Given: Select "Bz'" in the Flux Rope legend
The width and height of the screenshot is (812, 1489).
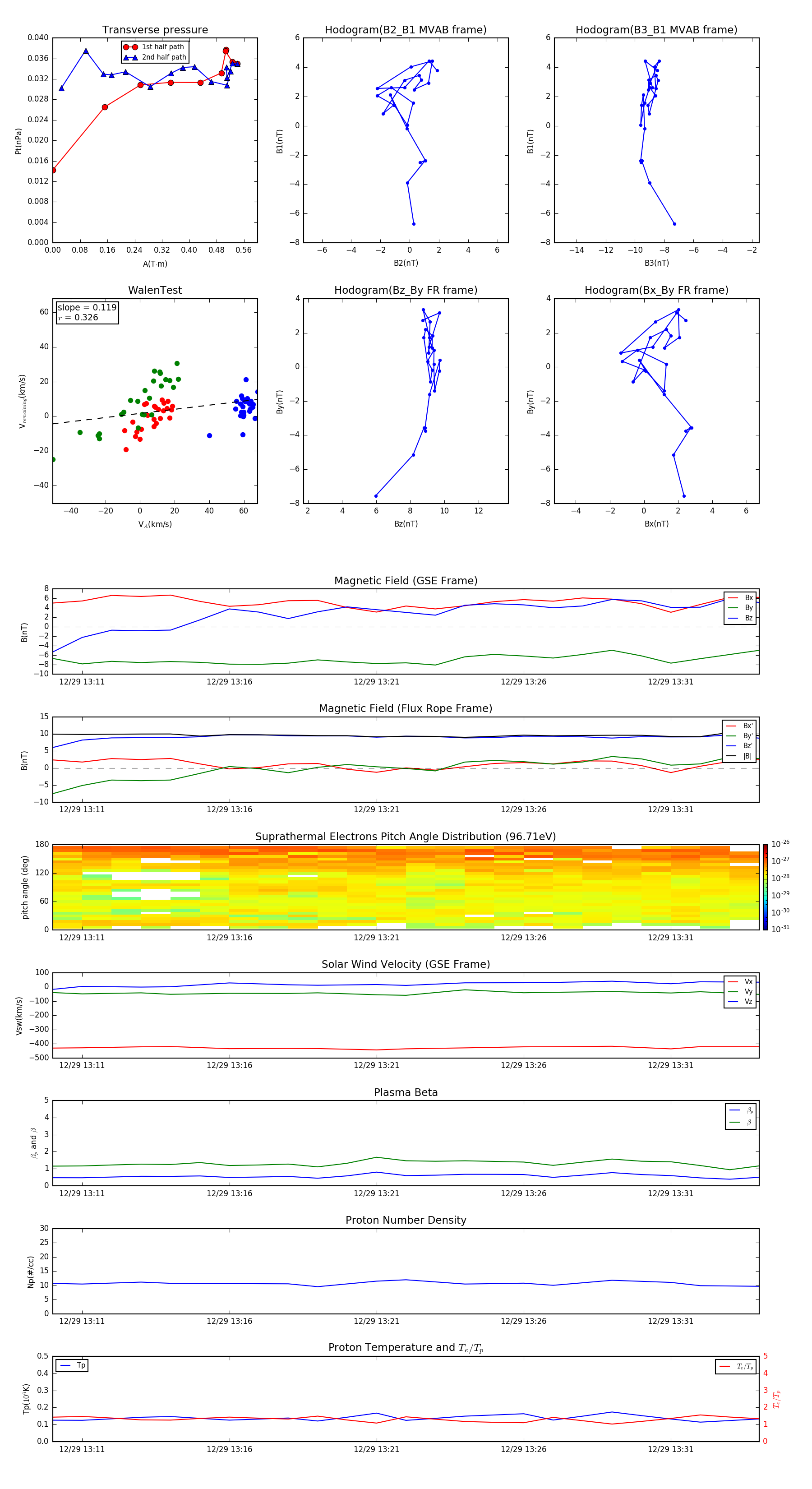Looking at the screenshot, I should pyautogui.click(x=739, y=746).
